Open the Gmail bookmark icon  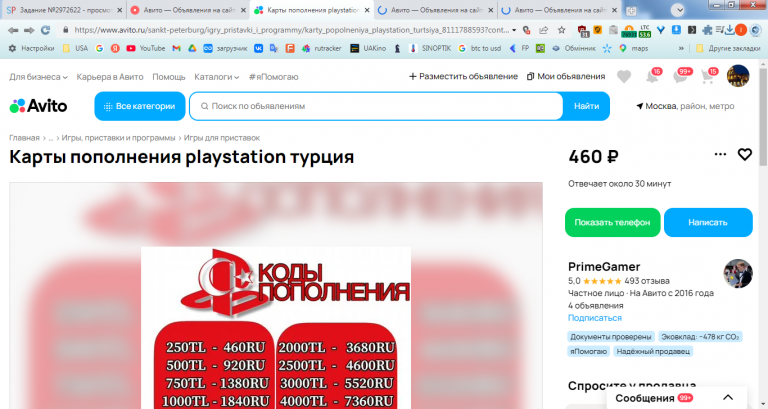(x=176, y=48)
